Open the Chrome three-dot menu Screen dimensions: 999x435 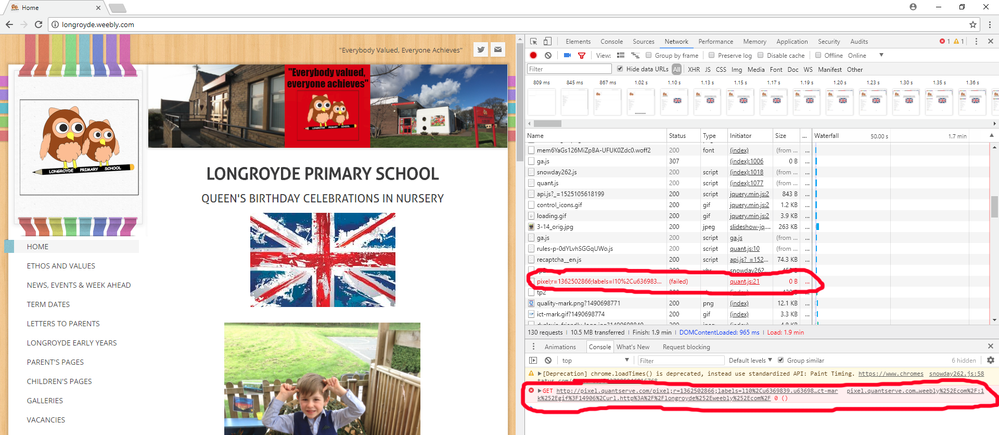click(990, 24)
